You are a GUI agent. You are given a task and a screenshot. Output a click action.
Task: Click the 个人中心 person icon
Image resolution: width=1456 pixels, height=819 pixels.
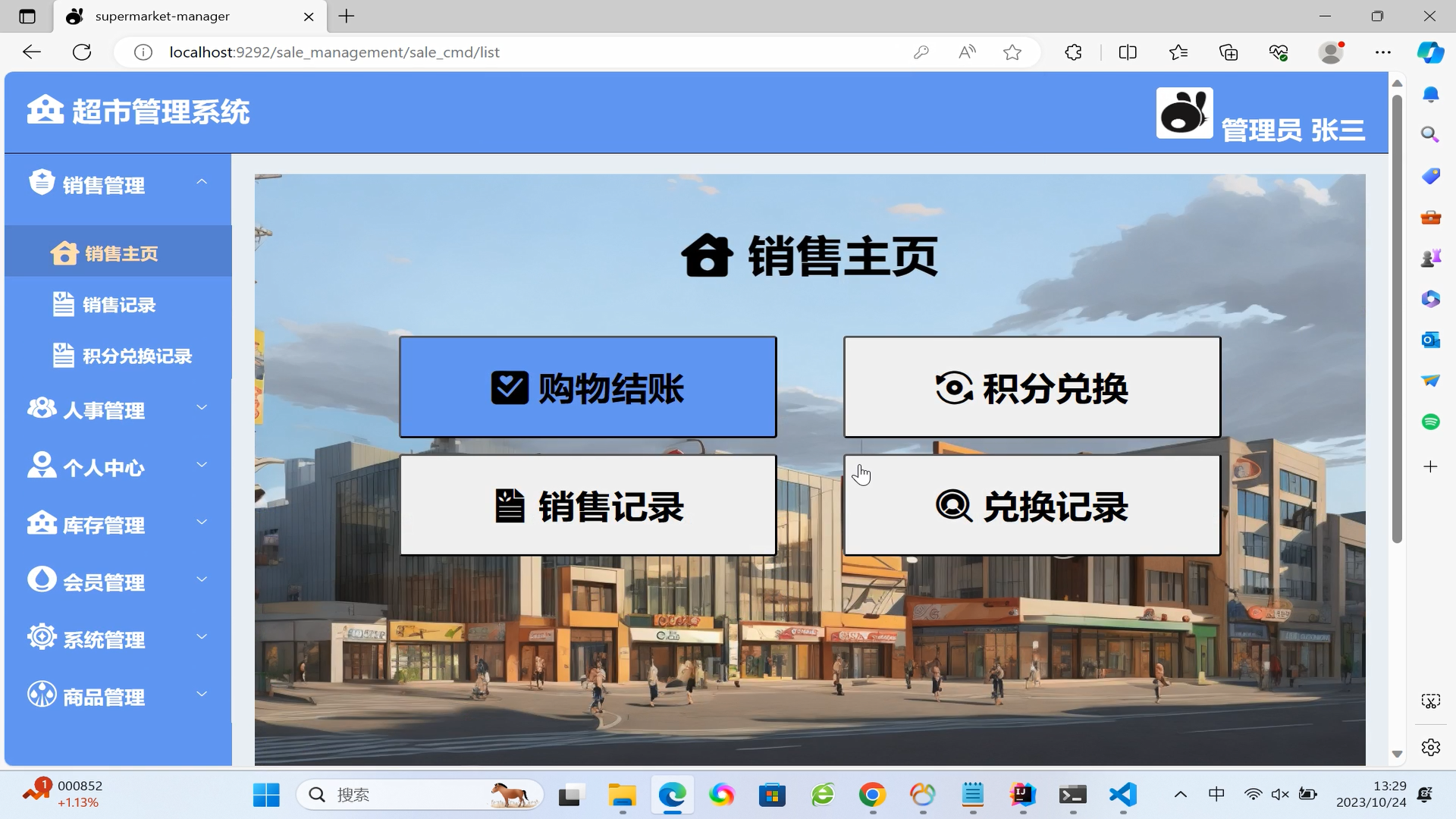point(41,466)
